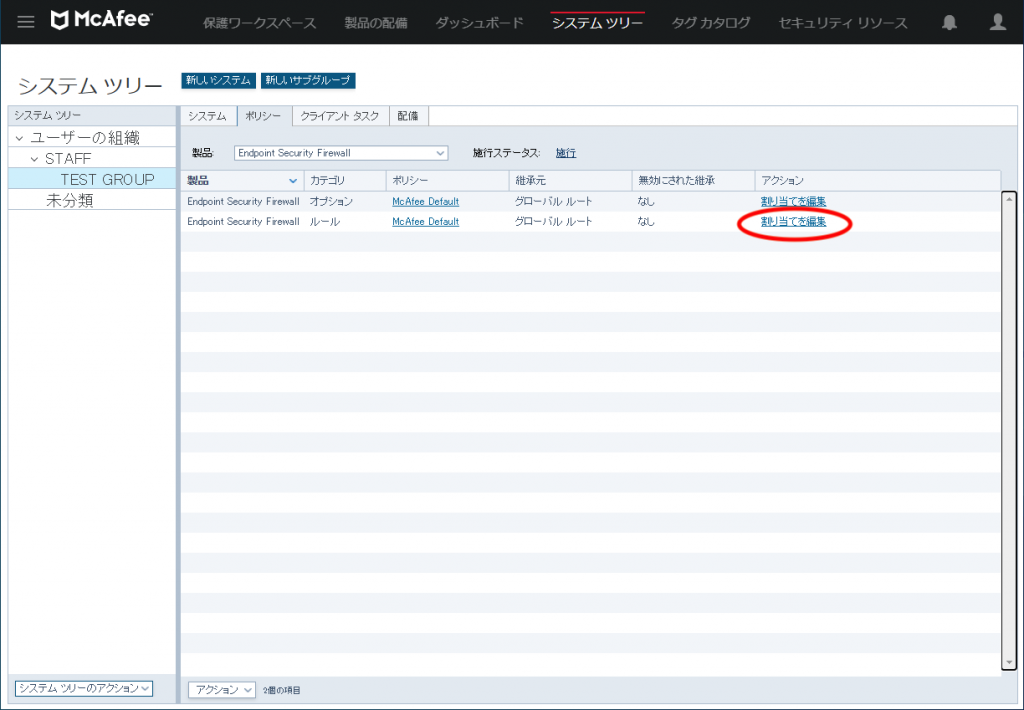
Task: Click the 継承元 column header
Action: point(570,181)
